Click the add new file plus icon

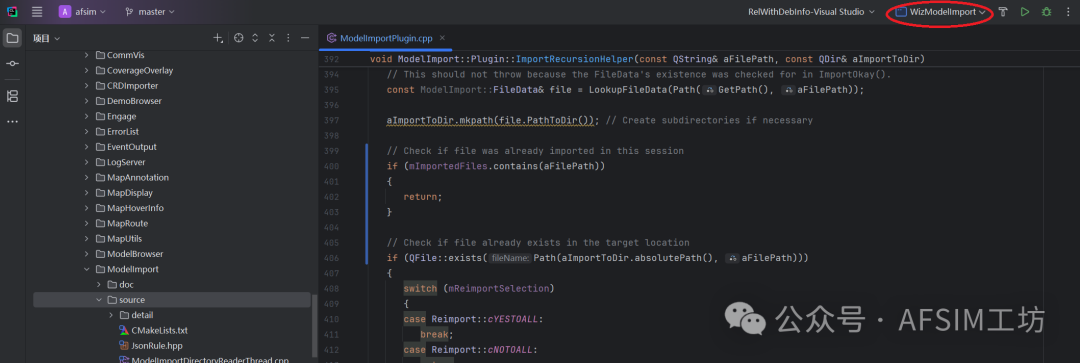(218, 38)
